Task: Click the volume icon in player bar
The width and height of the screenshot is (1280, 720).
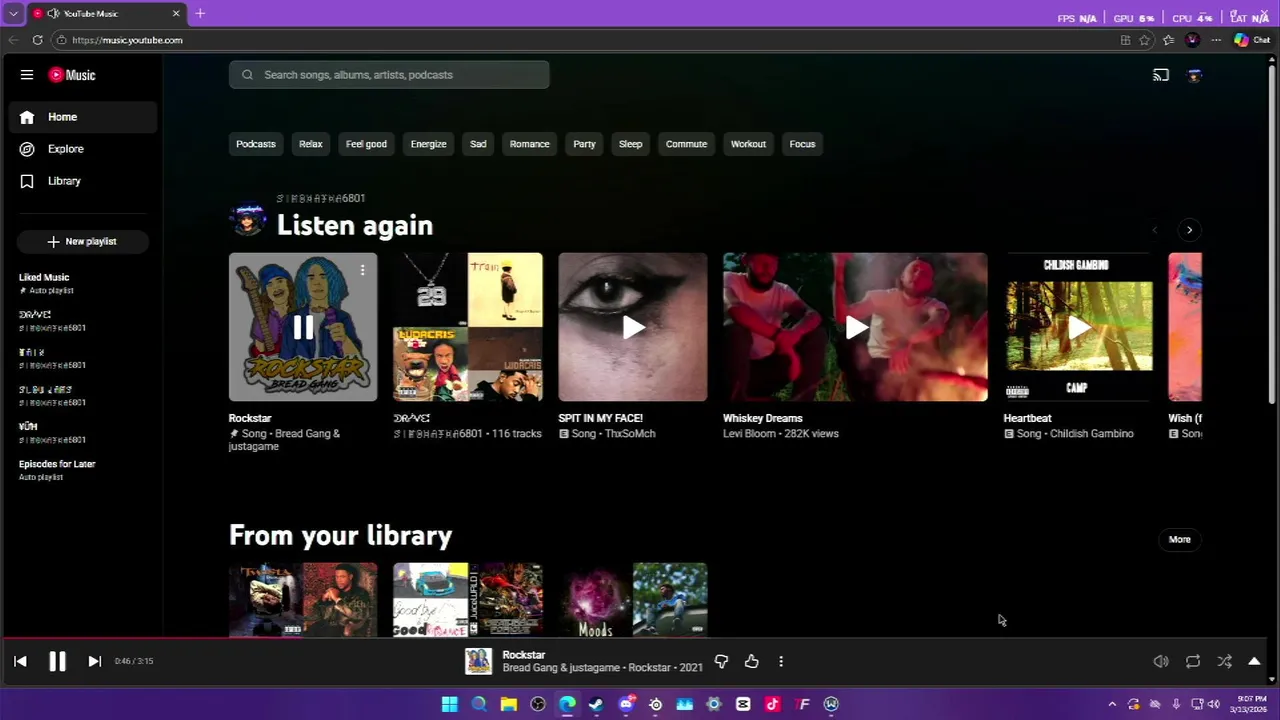Action: coord(1161,661)
